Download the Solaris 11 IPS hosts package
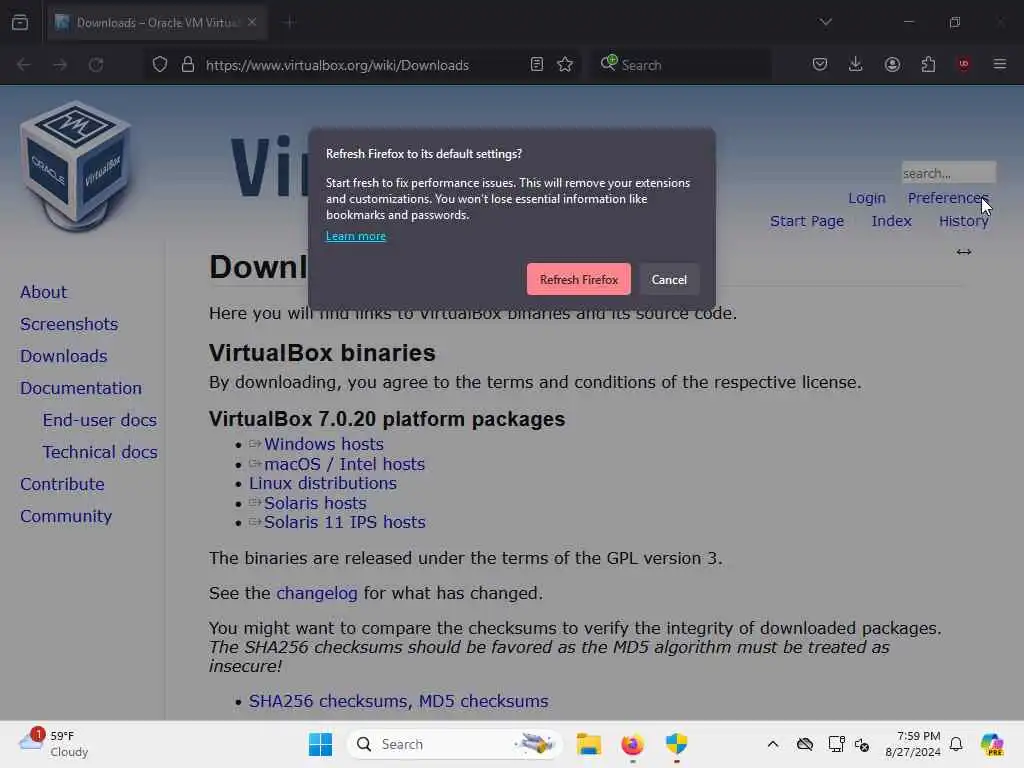 (x=345, y=522)
